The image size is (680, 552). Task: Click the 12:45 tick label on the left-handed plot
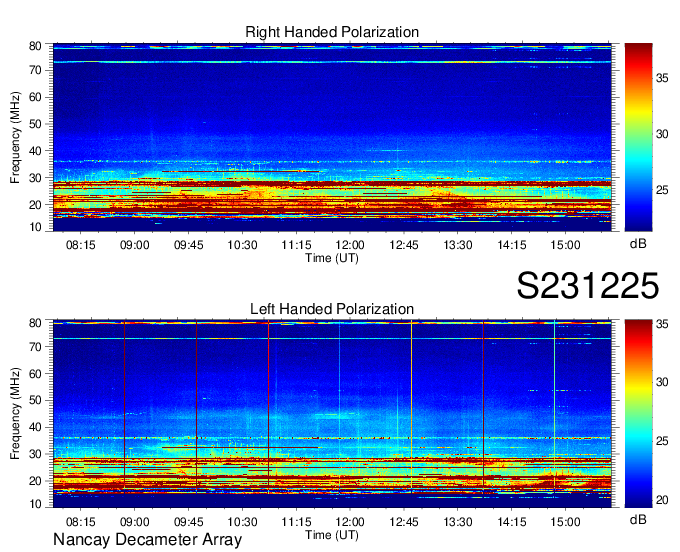(x=404, y=522)
